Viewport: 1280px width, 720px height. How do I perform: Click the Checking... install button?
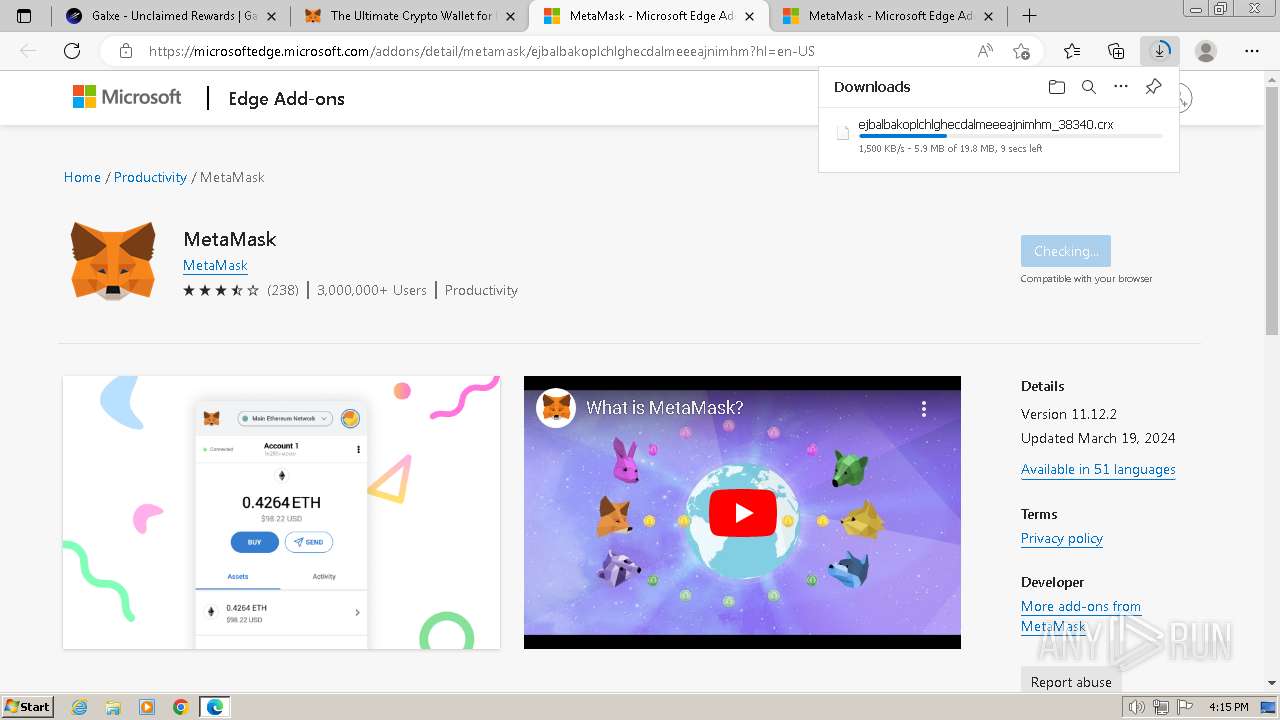tap(1066, 251)
